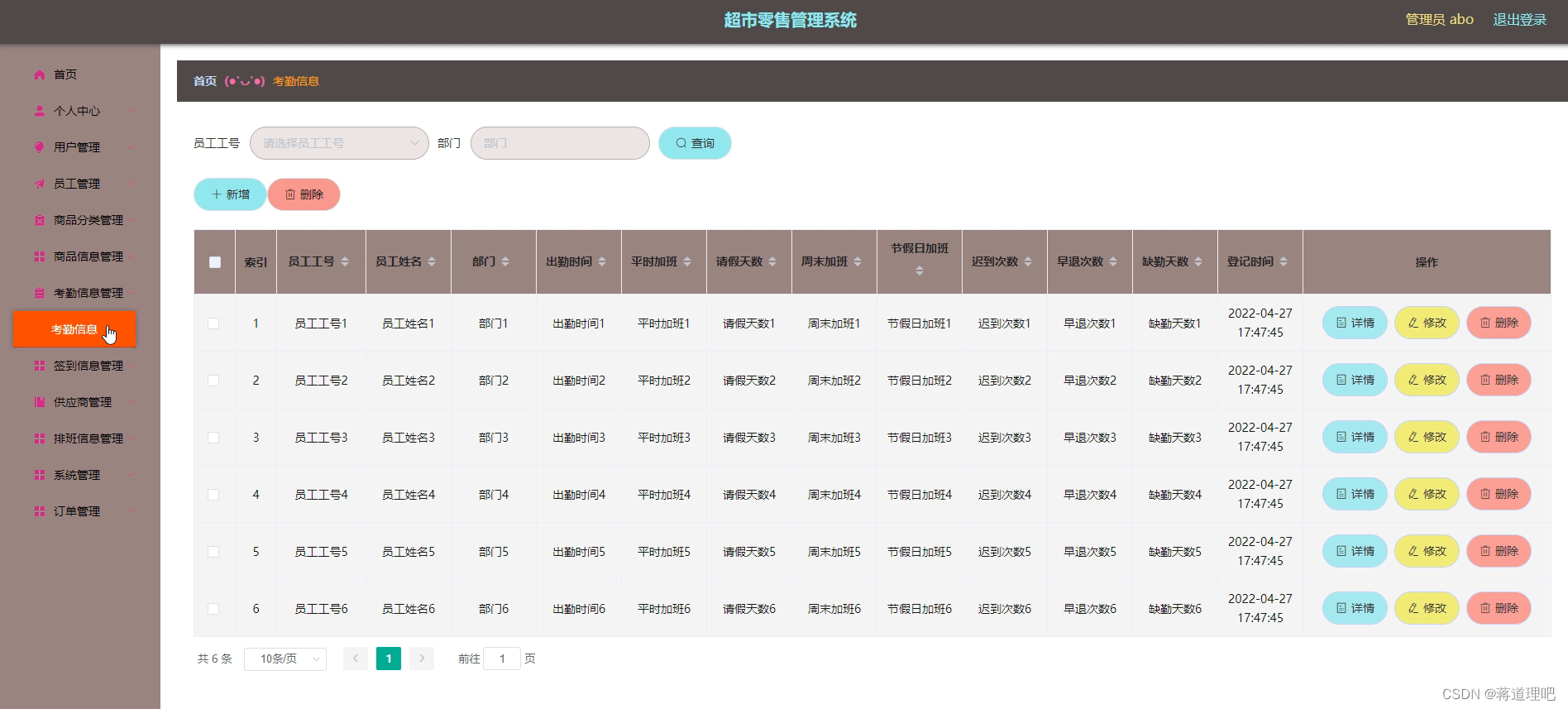1568x709 pixels.
Task: Click the 新增 add button
Action: click(230, 194)
